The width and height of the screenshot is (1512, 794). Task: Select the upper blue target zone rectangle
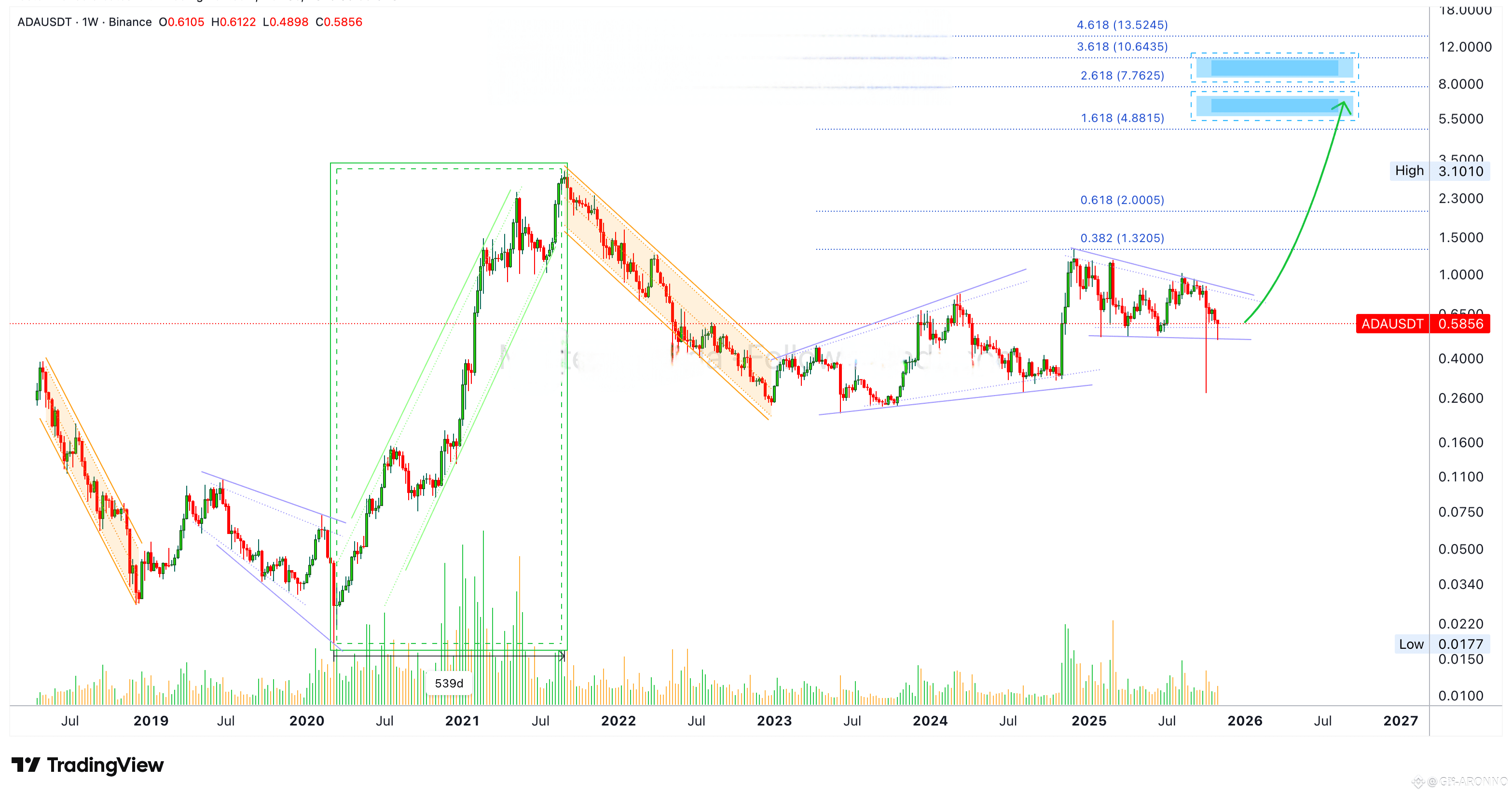click(1274, 68)
